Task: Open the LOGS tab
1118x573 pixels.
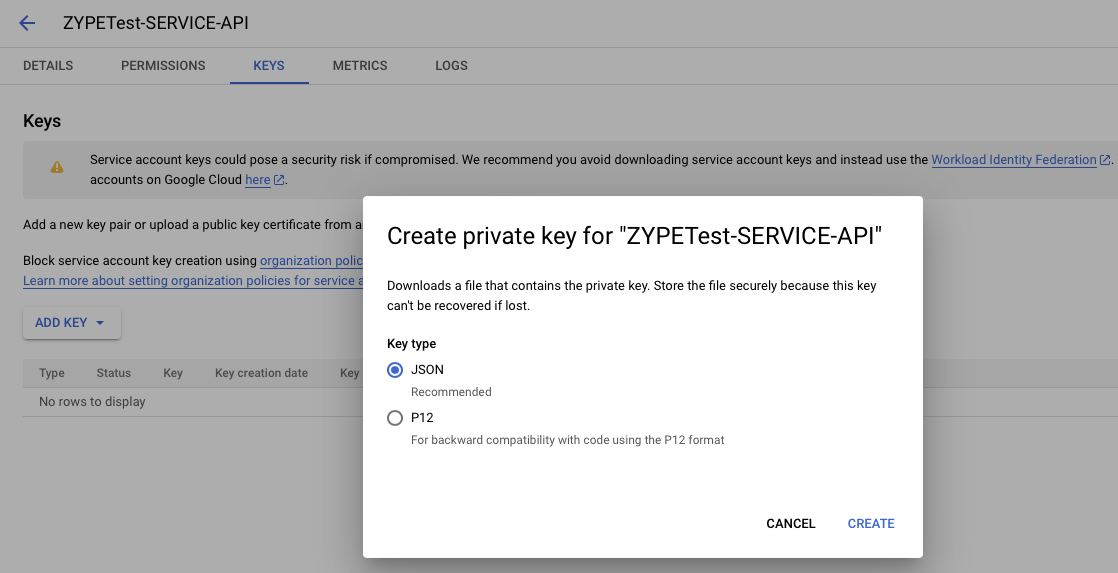Action: pos(451,66)
